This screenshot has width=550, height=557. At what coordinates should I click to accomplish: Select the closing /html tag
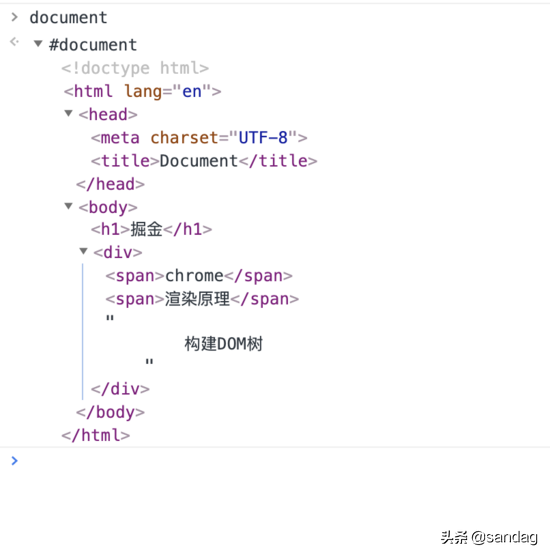pos(96,435)
